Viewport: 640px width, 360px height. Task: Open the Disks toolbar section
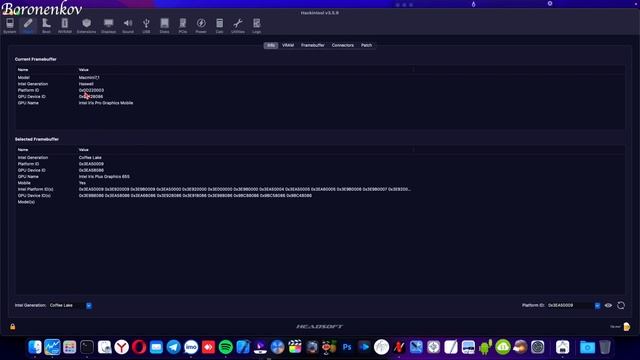[164, 25]
